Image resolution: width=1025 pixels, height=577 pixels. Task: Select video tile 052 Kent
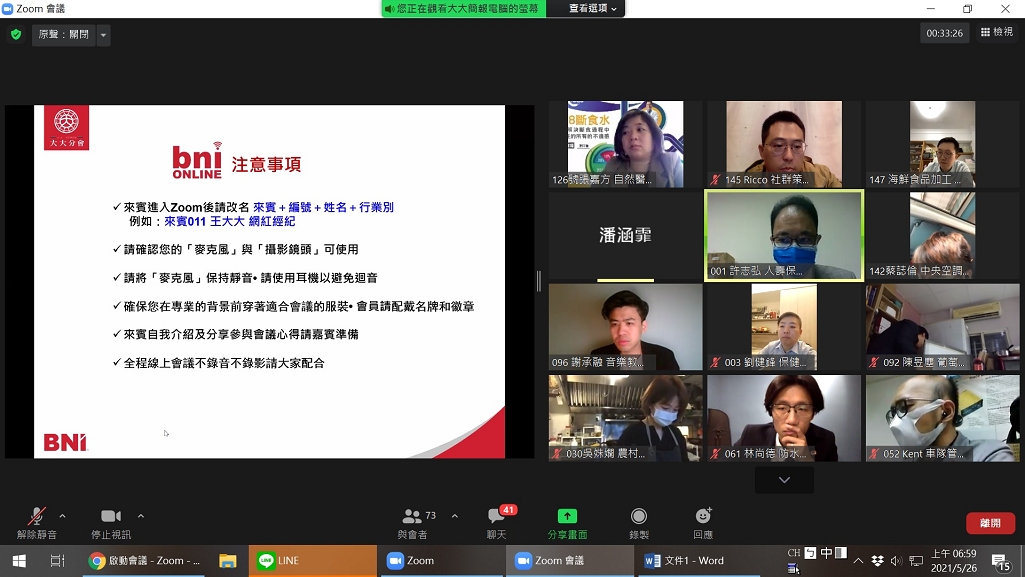[942, 418]
